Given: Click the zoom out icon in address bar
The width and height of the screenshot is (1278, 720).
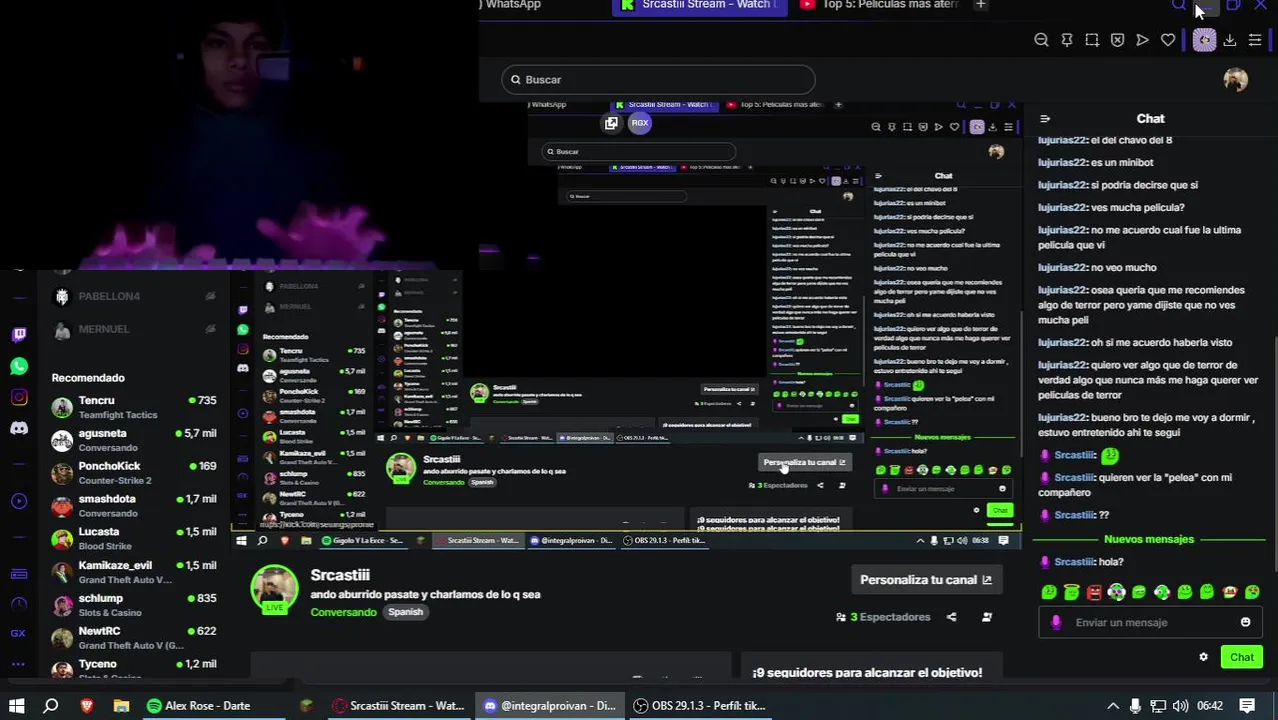Looking at the screenshot, I should click(1041, 40).
